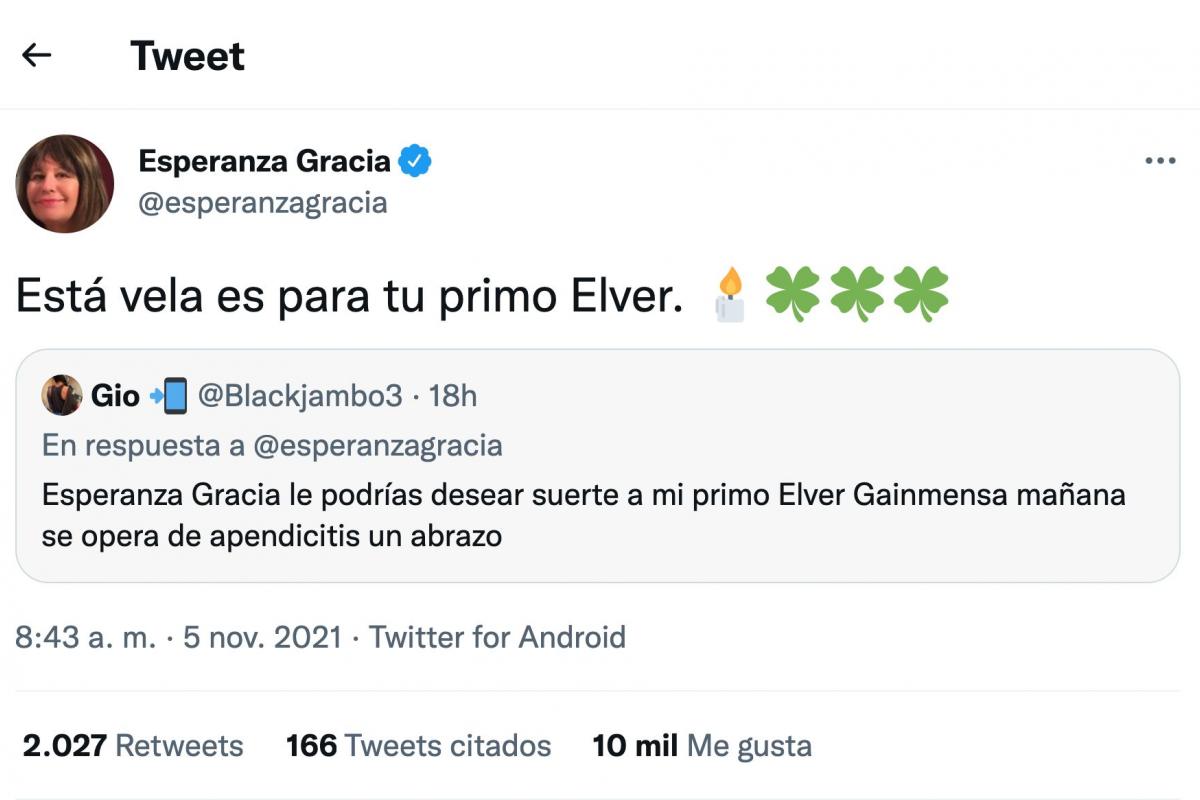This screenshot has height=800, width=1200.
Task: Open the 10 mil Me gusta list
Action: coord(702,745)
